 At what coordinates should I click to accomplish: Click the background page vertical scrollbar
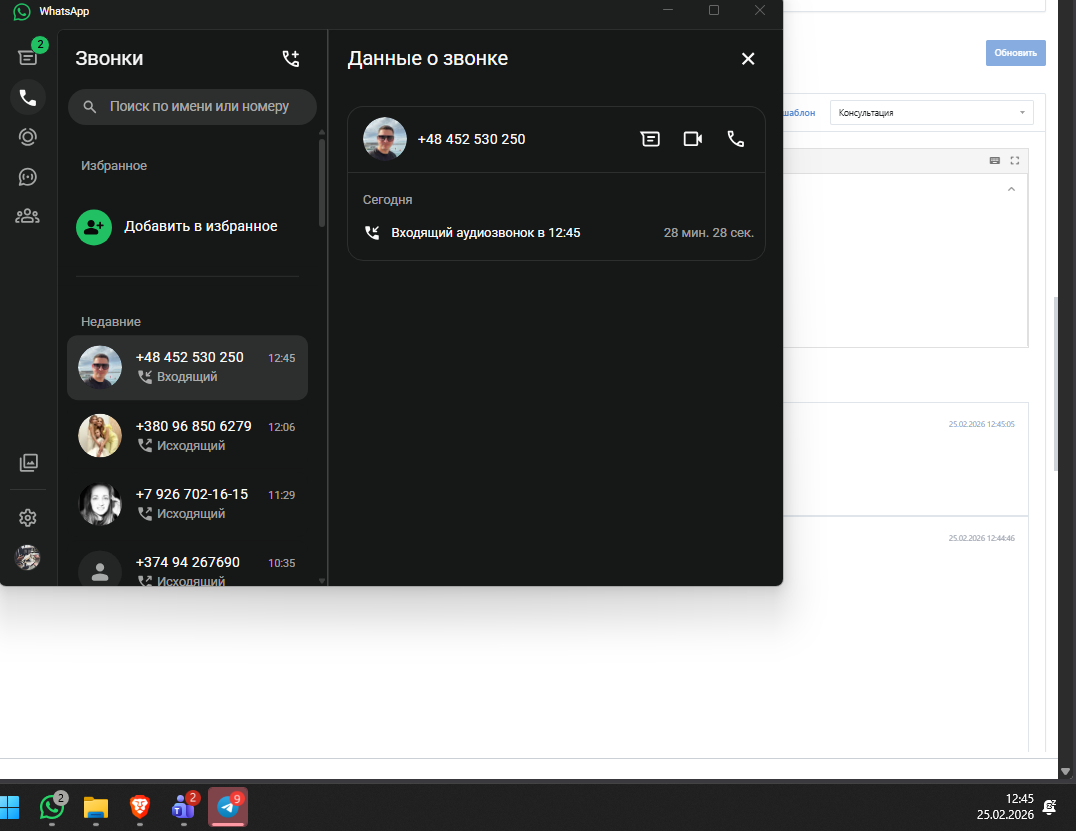coord(1056,384)
